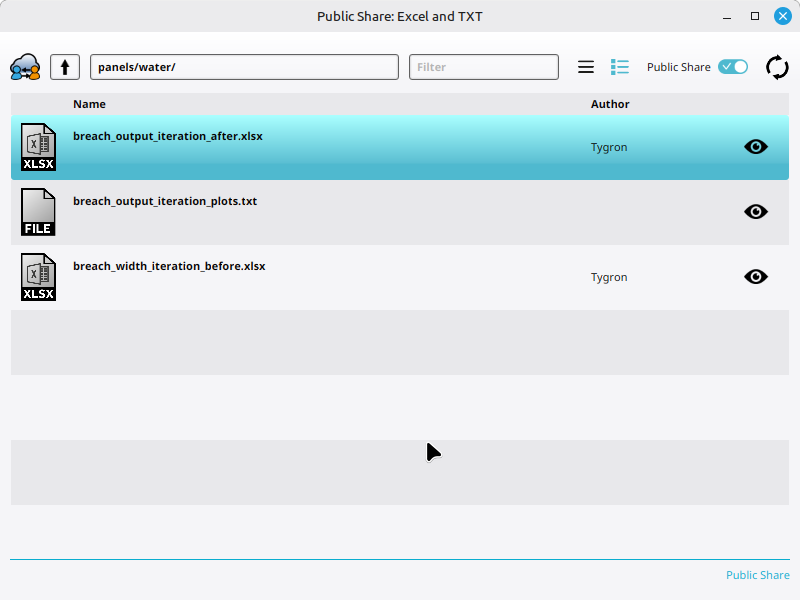Select the breach_output_iteration_plots.txt row
This screenshot has height=600, width=800.
(300, 212)
